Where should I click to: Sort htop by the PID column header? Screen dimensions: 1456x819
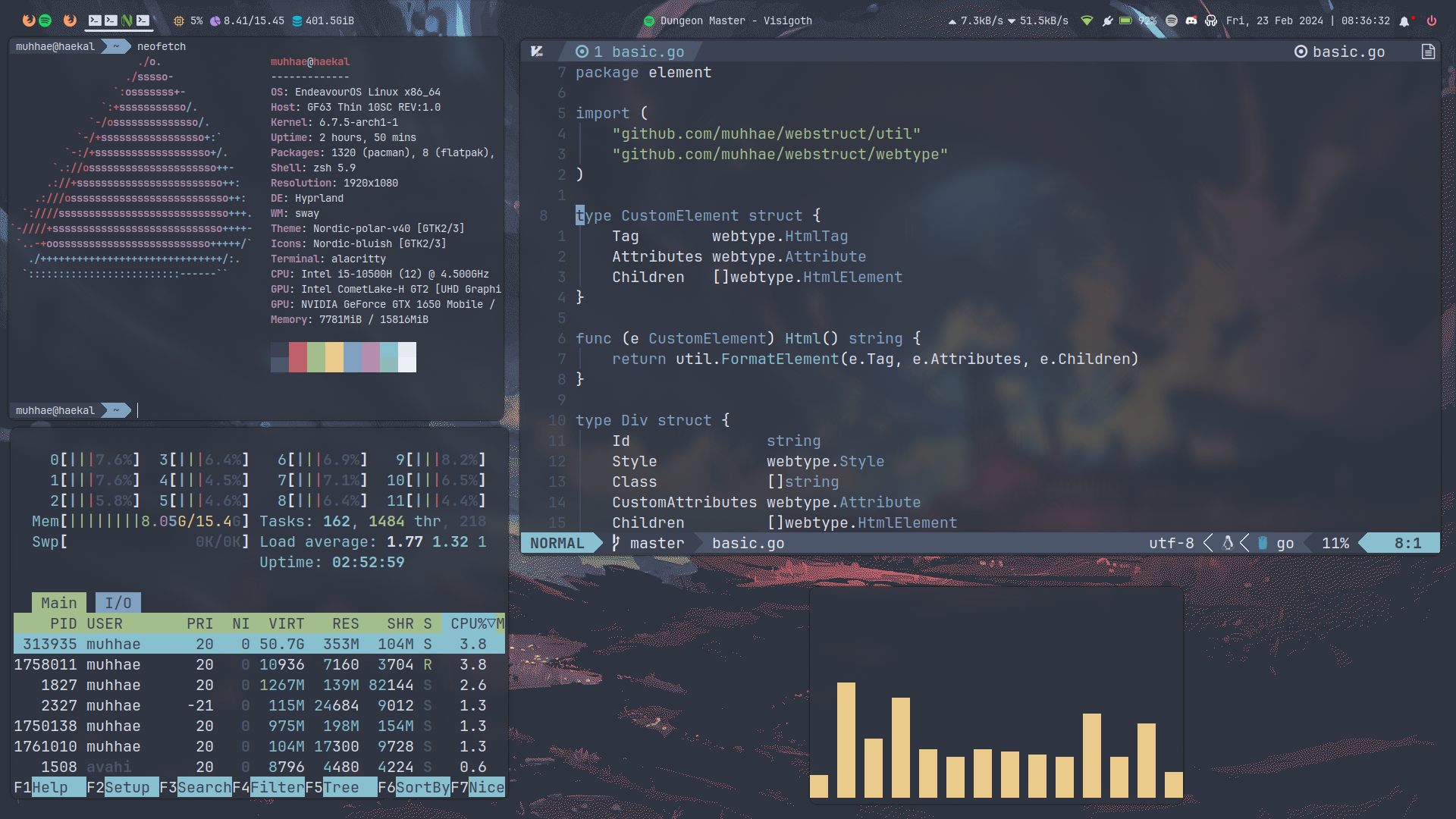click(63, 623)
